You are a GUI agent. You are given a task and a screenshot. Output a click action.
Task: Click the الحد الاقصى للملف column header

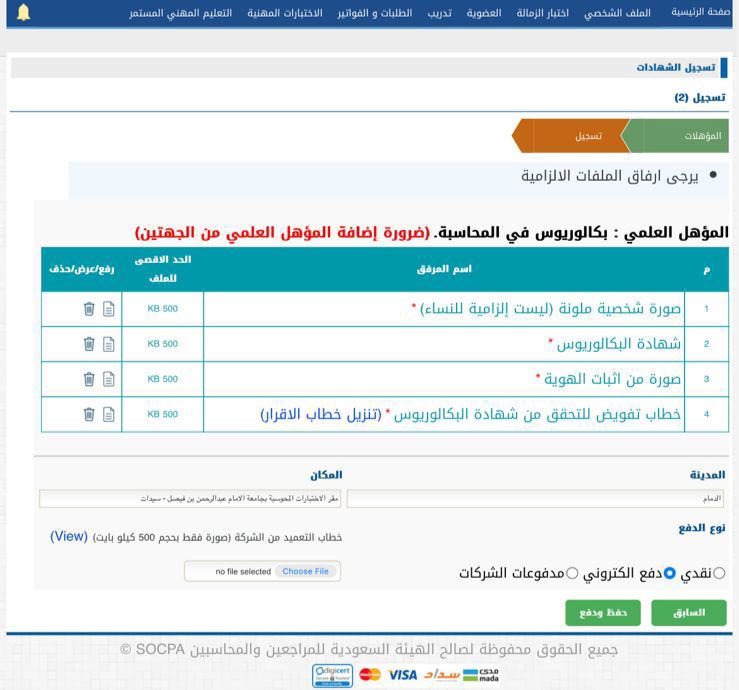[x=163, y=269]
